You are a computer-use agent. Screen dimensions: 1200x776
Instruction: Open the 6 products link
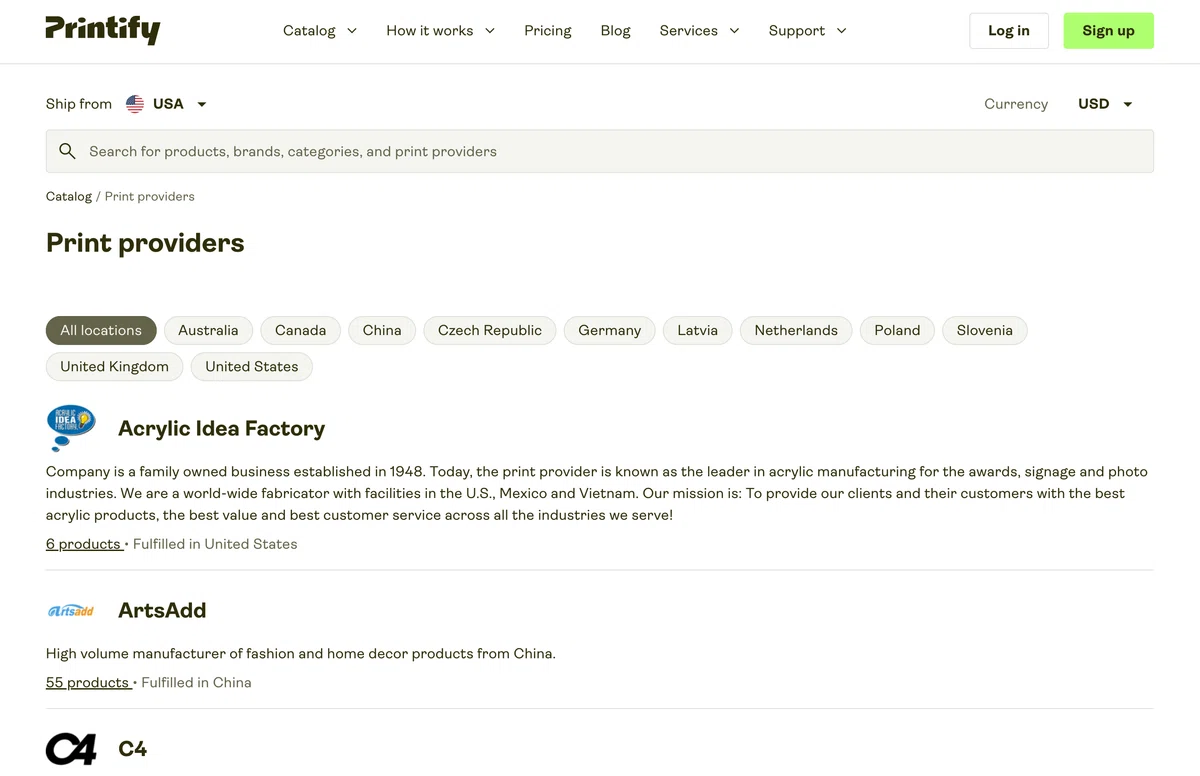(x=84, y=544)
